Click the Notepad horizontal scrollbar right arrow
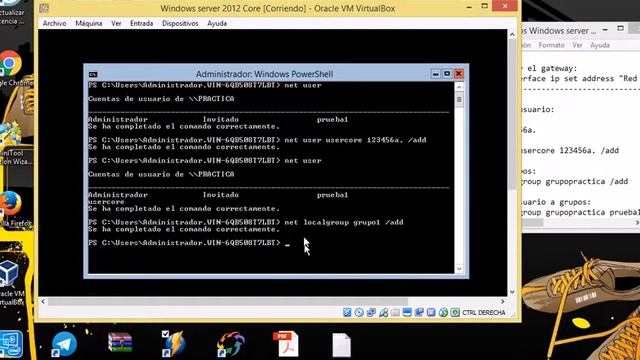 pos(637,223)
